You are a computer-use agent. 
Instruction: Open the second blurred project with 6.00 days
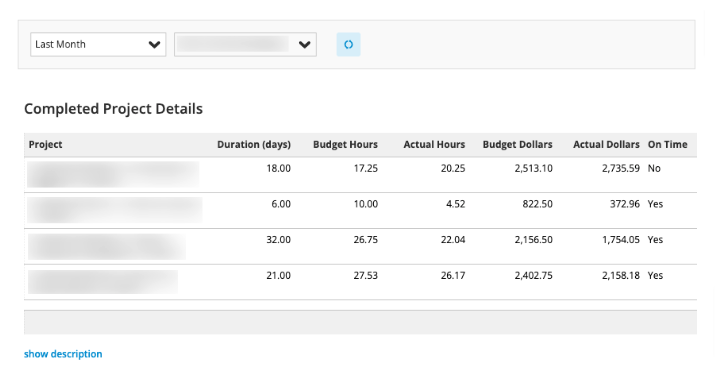tap(114, 210)
